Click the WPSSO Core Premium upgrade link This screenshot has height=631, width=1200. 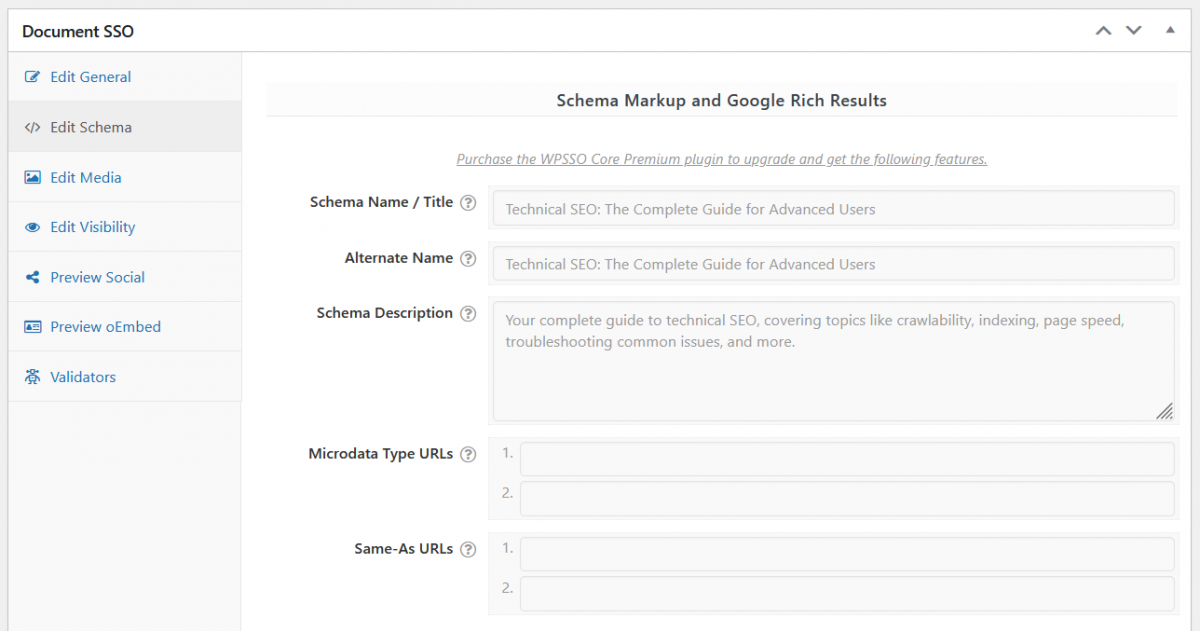tap(722, 159)
